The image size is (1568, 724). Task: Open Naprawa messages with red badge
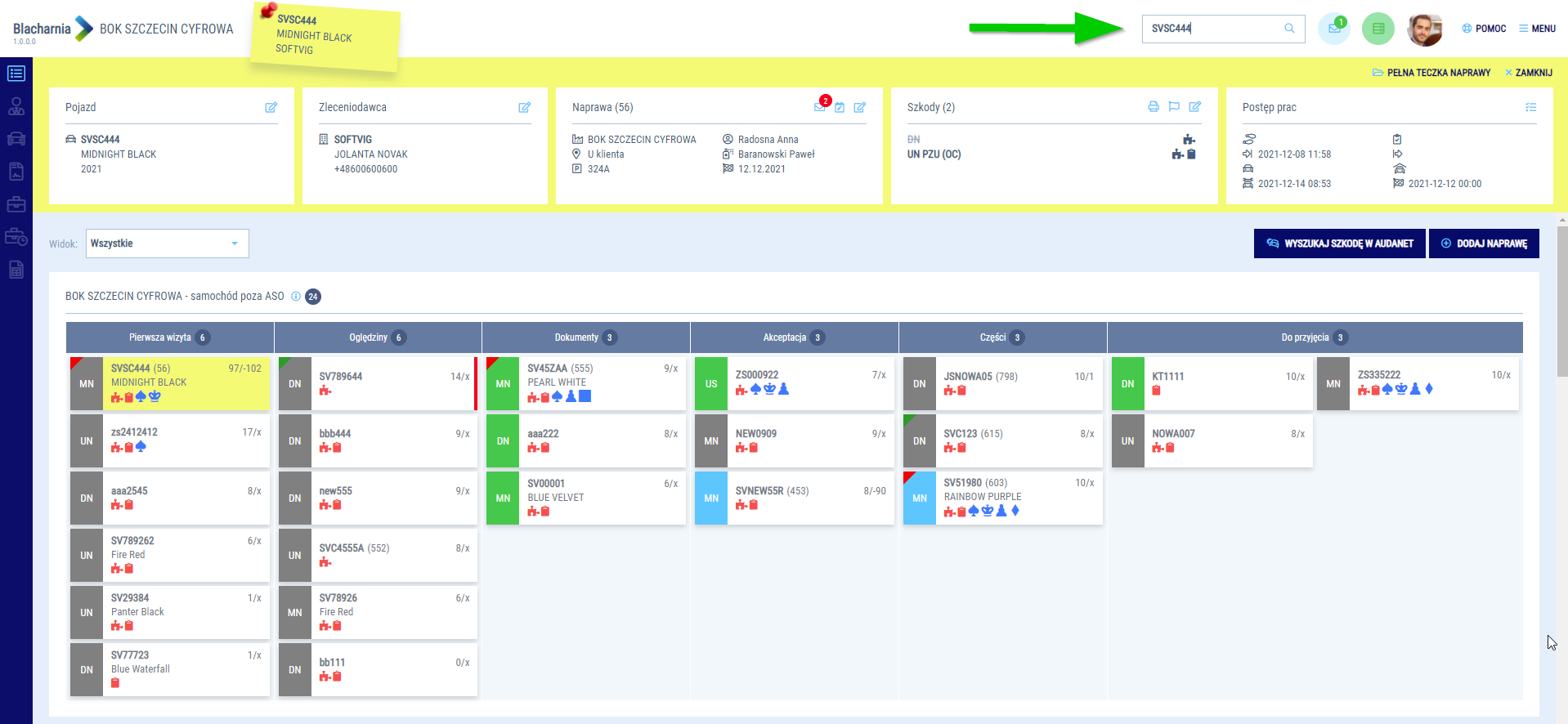pos(820,106)
